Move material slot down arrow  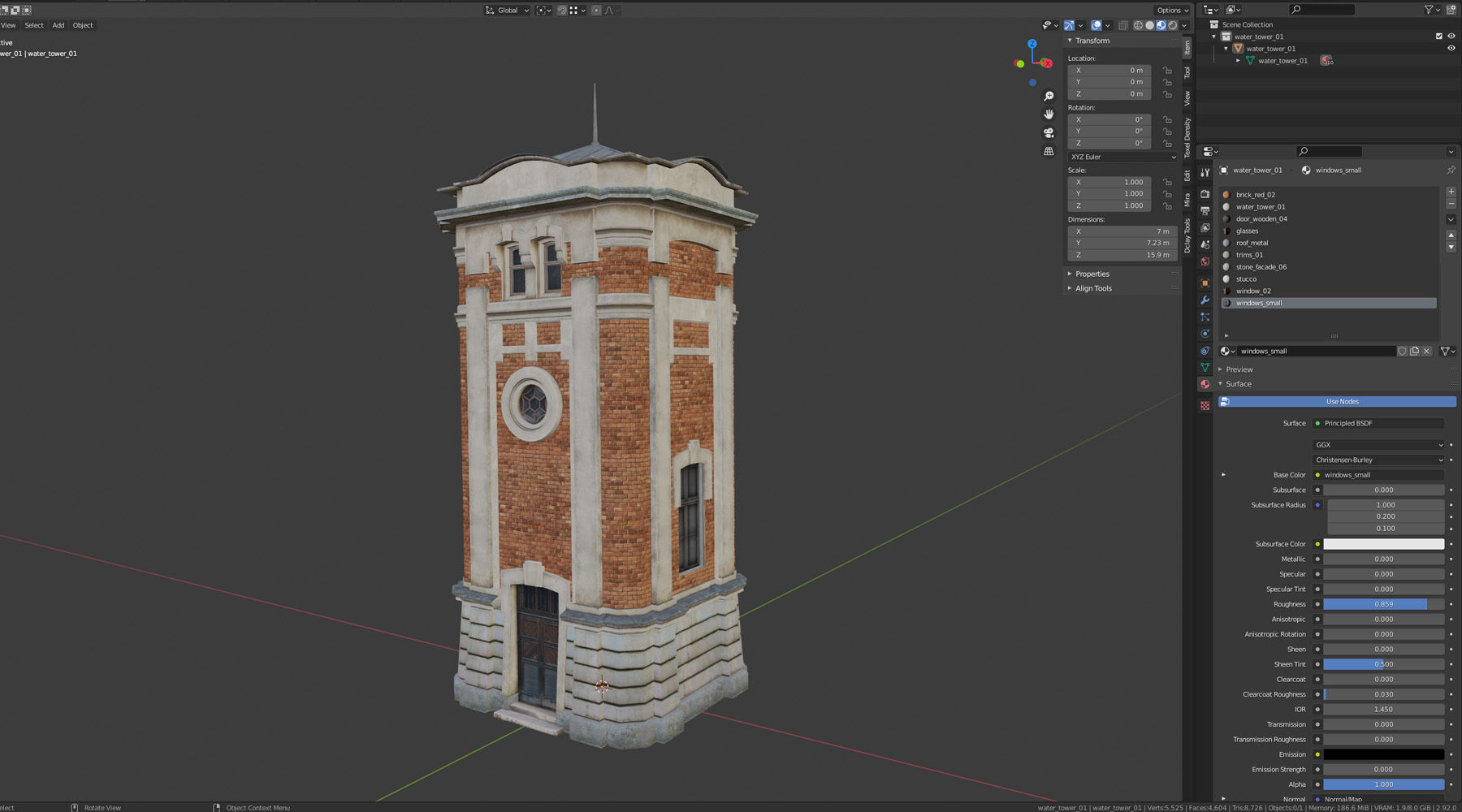click(1451, 247)
